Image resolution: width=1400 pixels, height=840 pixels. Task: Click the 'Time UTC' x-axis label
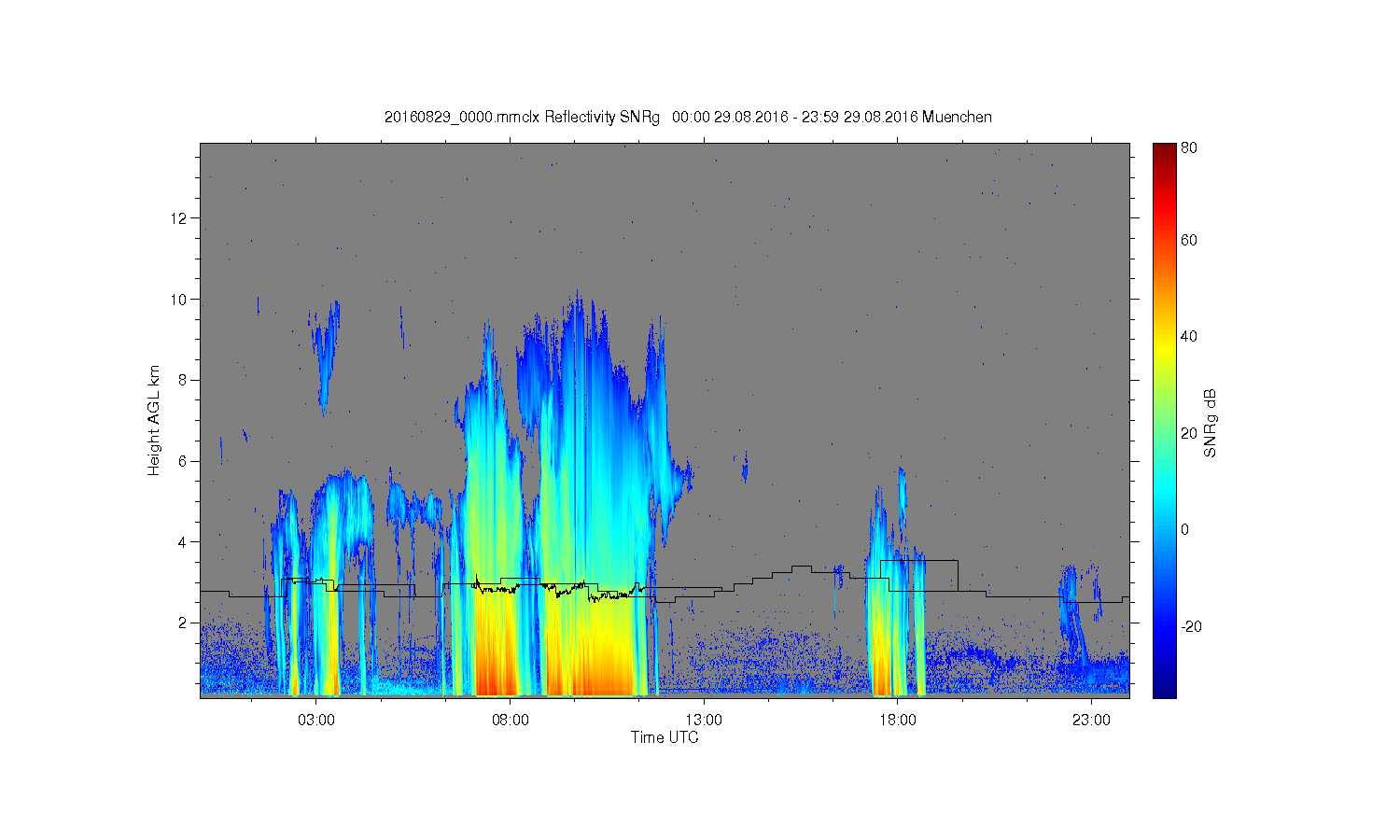[x=665, y=737]
